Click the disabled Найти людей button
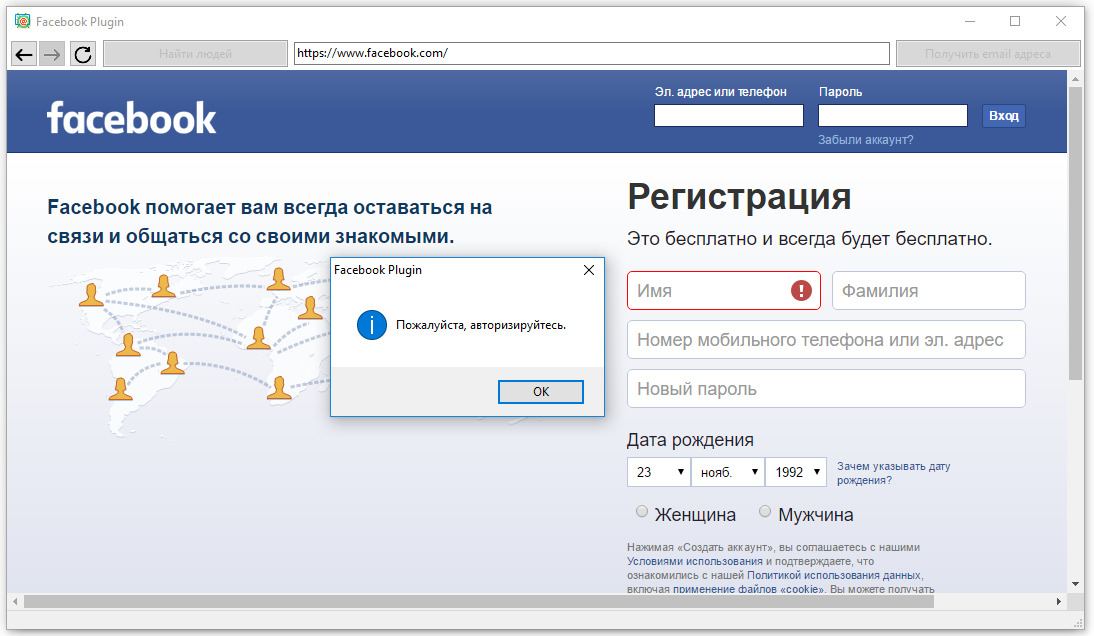Image resolution: width=1094 pixels, height=636 pixels. tap(195, 54)
